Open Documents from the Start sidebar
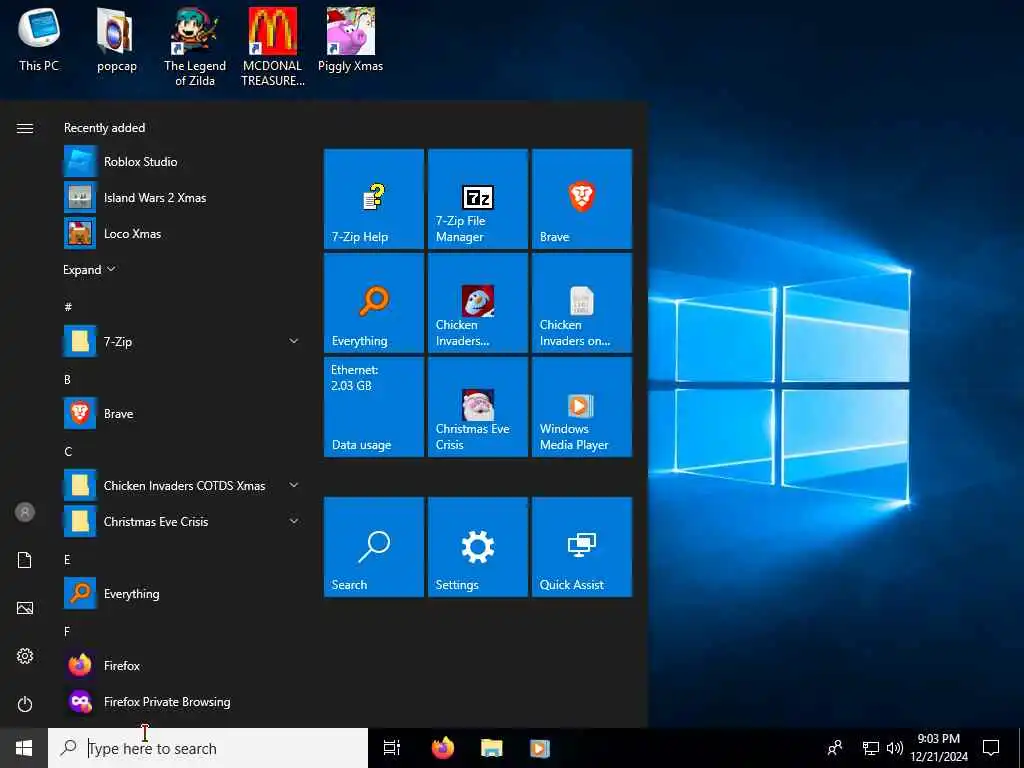The height and width of the screenshot is (768, 1024). click(25, 560)
